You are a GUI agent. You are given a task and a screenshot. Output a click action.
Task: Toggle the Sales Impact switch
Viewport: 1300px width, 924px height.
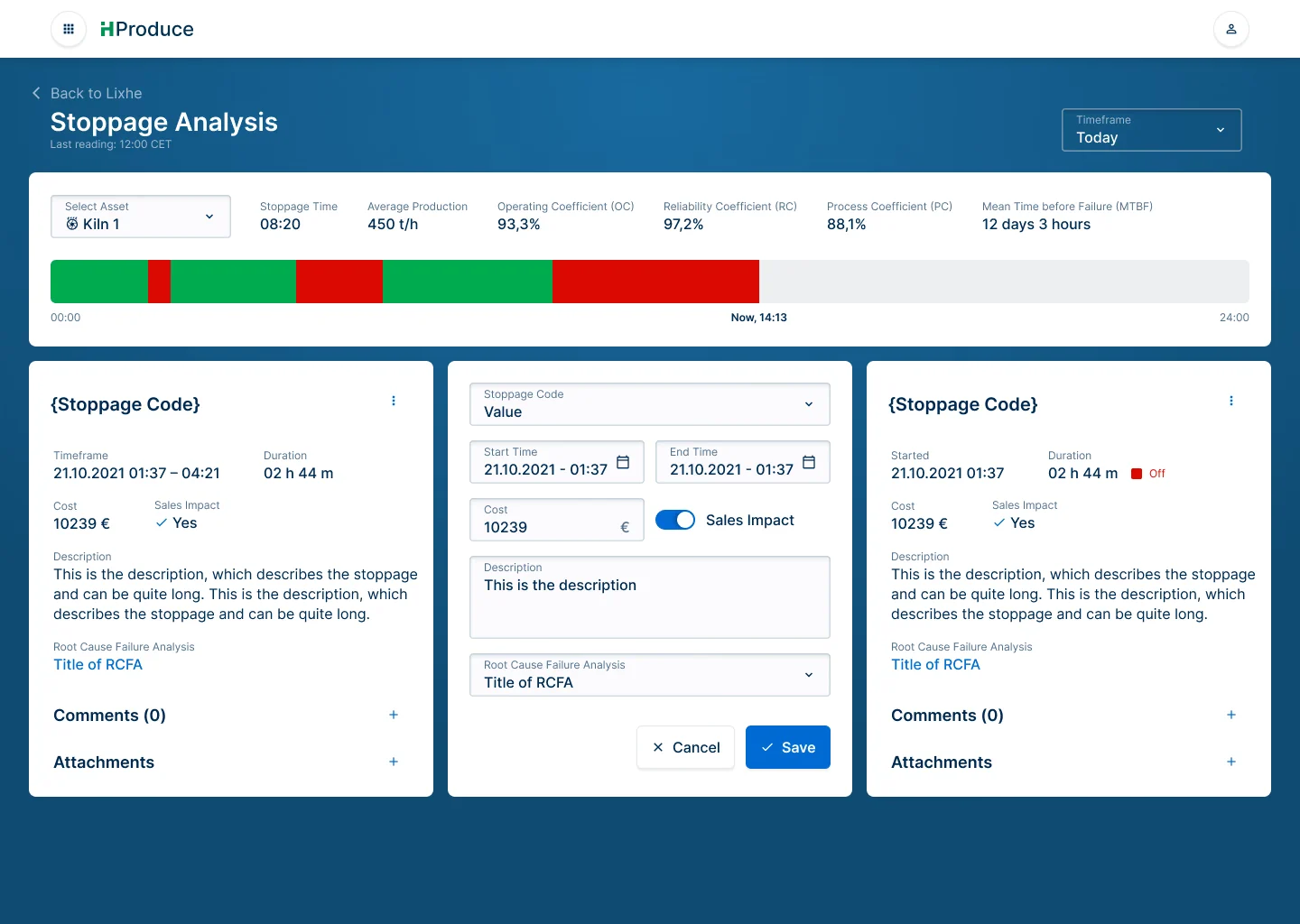coord(675,520)
